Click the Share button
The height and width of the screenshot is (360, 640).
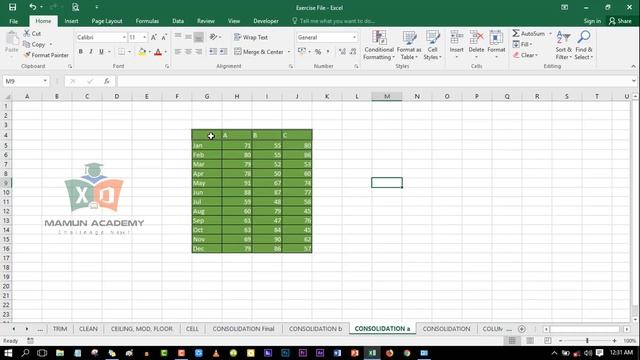(x=620, y=21)
